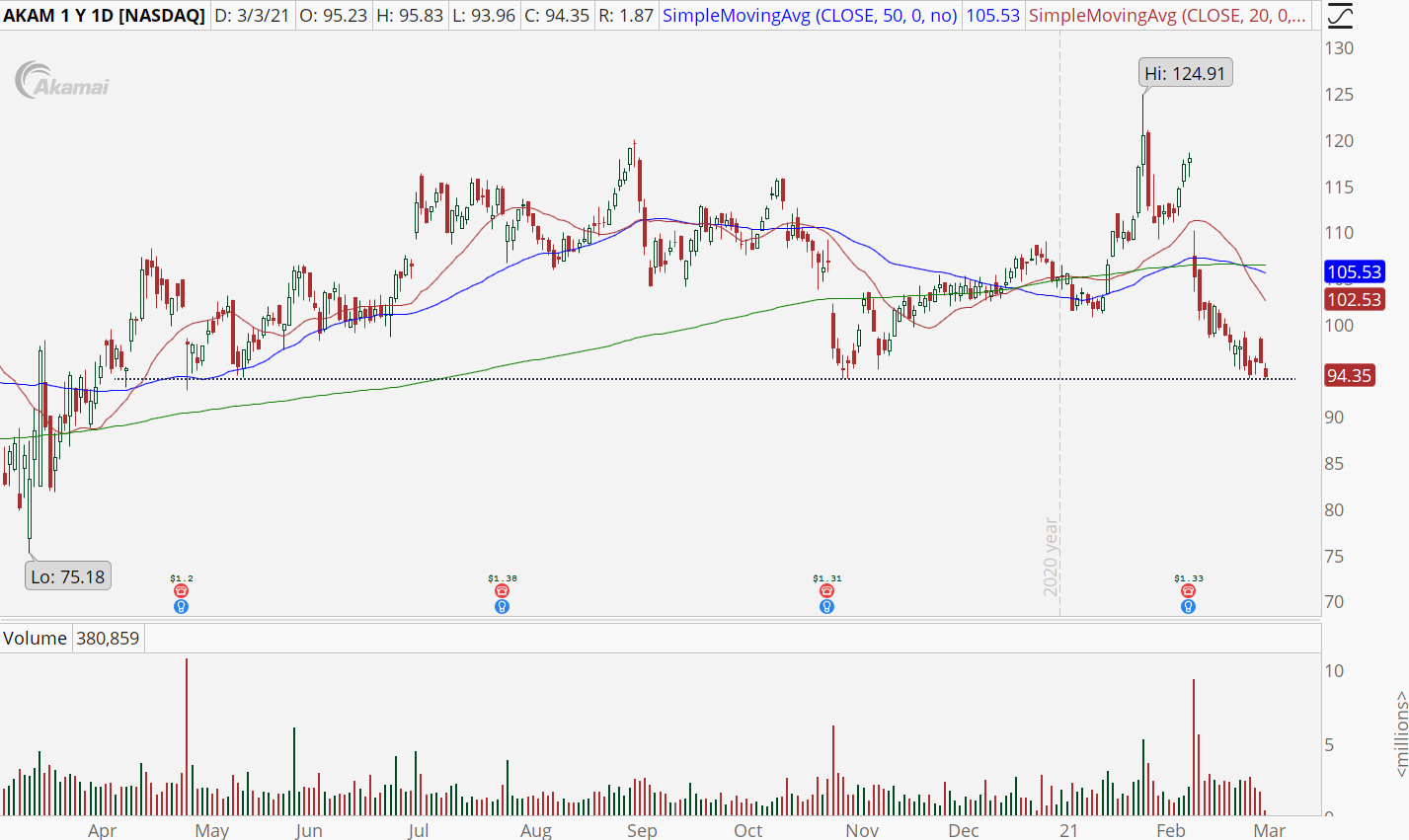Click the Lo: 75.18 price bubble

(x=67, y=576)
